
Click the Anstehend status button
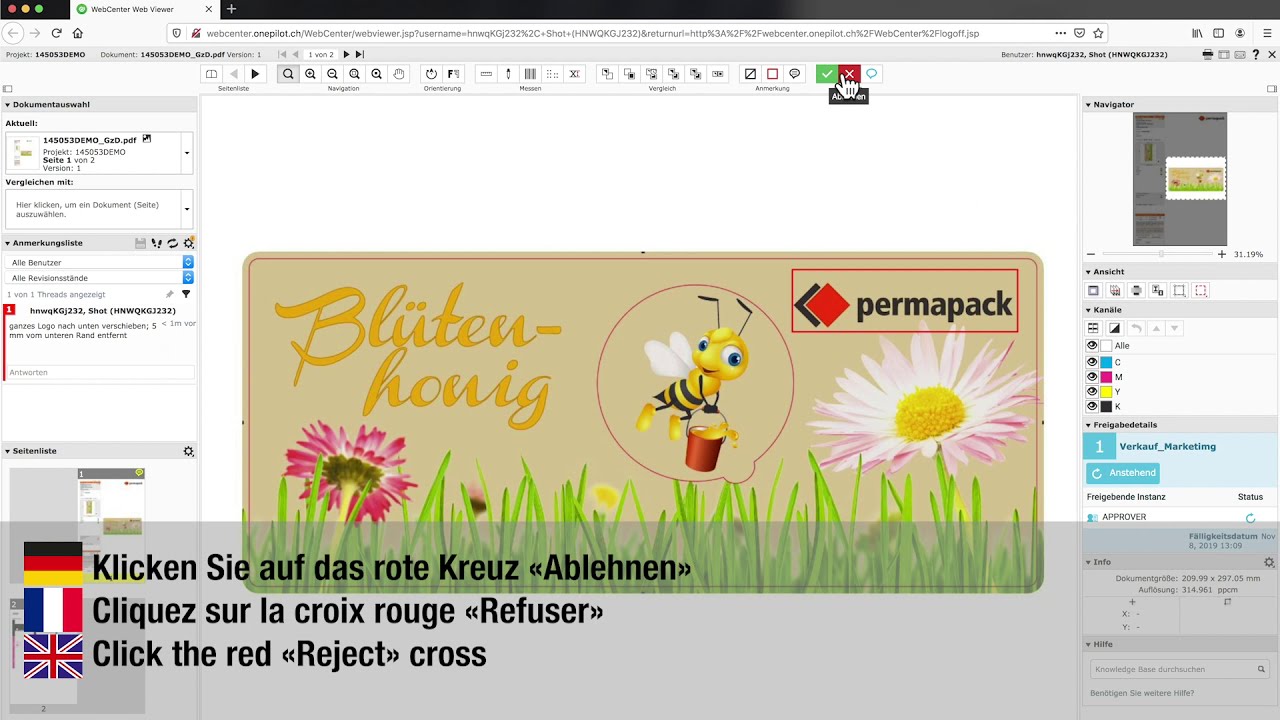click(1123, 473)
